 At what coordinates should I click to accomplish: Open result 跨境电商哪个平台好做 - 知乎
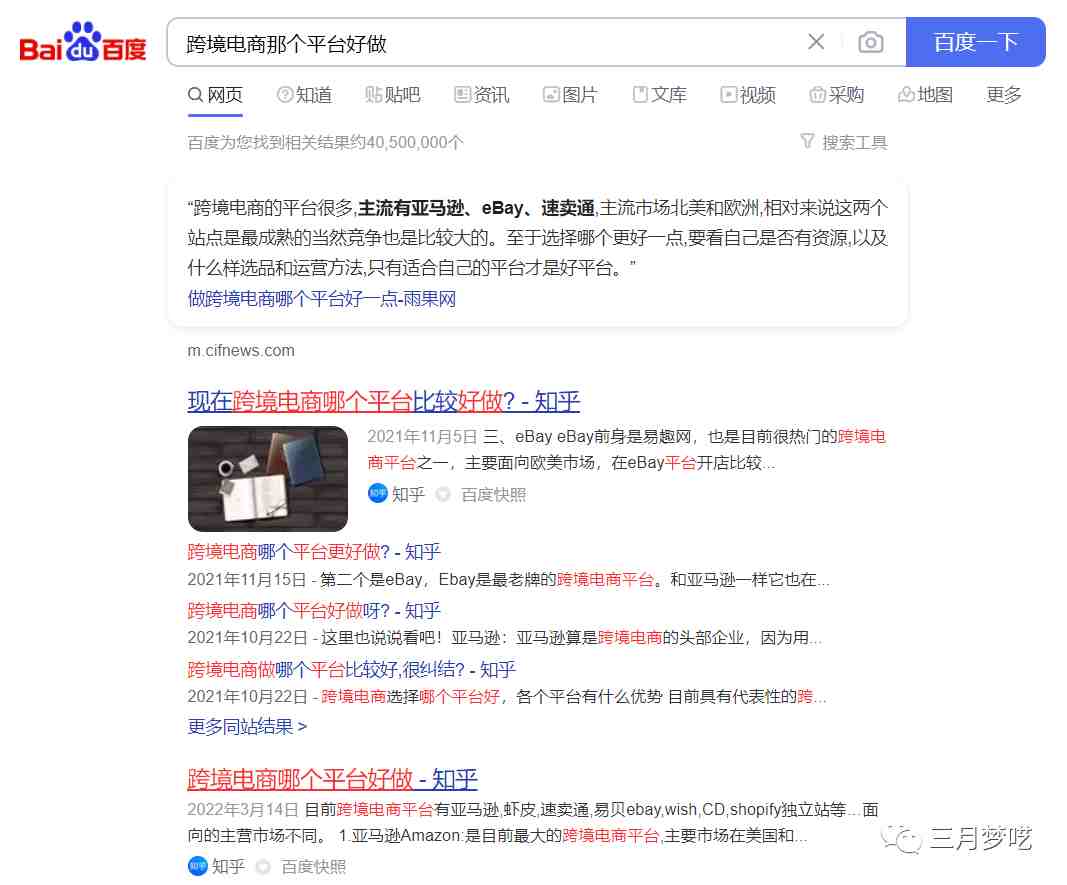(x=332, y=779)
